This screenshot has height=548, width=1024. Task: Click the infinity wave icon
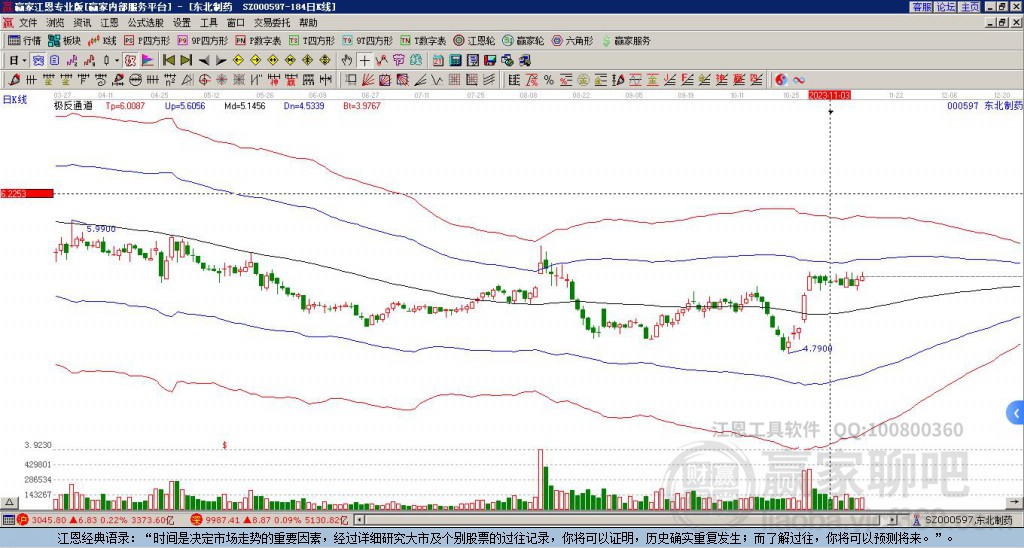[799, 80]
